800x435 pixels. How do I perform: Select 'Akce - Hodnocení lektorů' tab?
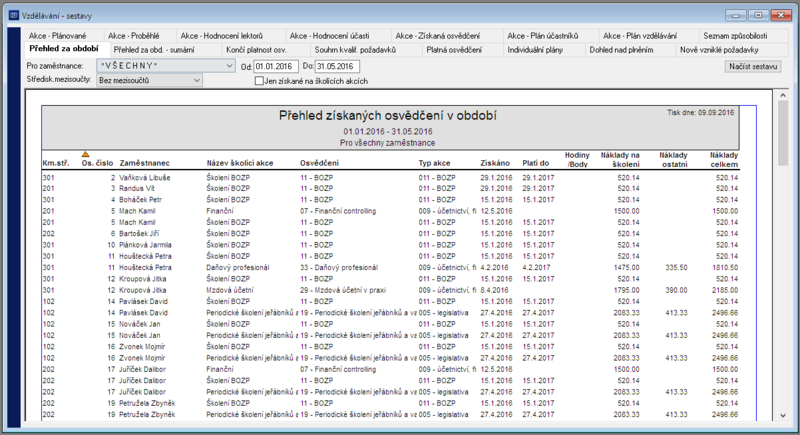221,36
